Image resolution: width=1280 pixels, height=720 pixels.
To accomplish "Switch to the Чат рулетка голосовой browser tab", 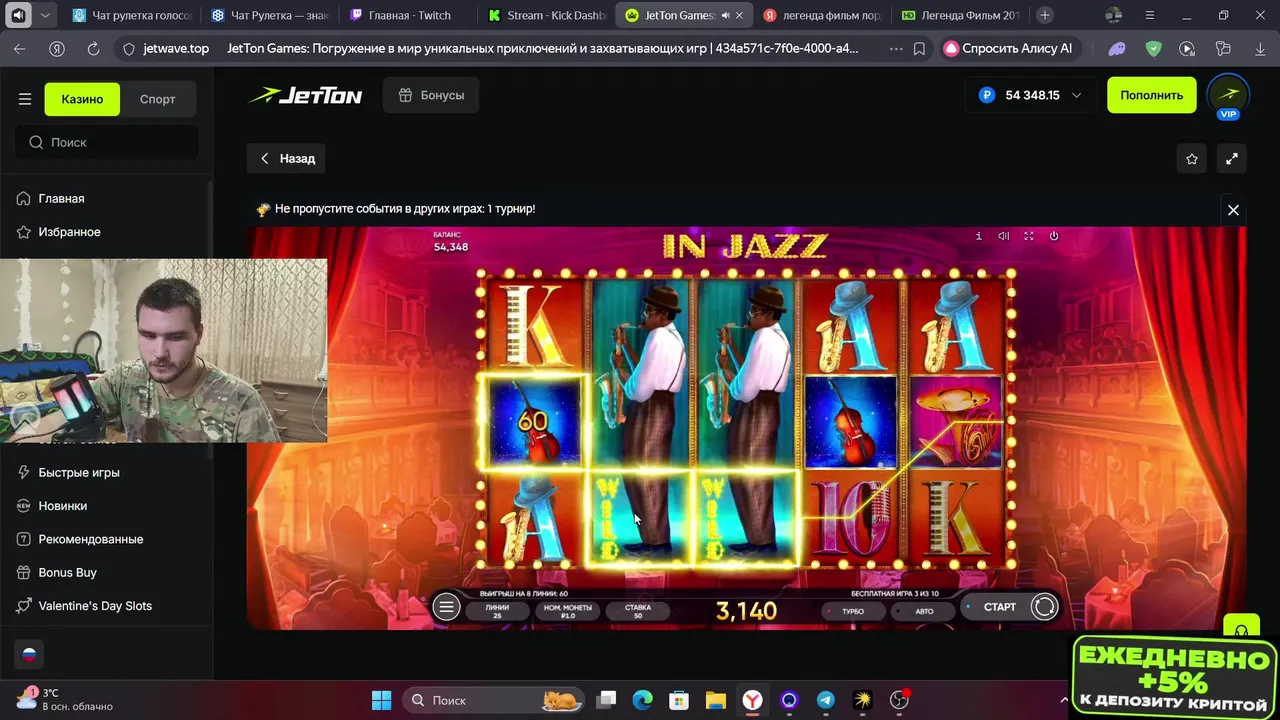I will [x=130, y=15].
